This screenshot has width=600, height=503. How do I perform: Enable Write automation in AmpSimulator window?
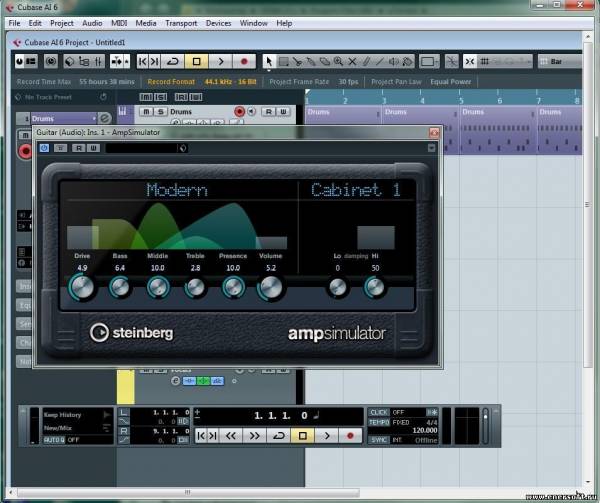click(x=93, y=148)
